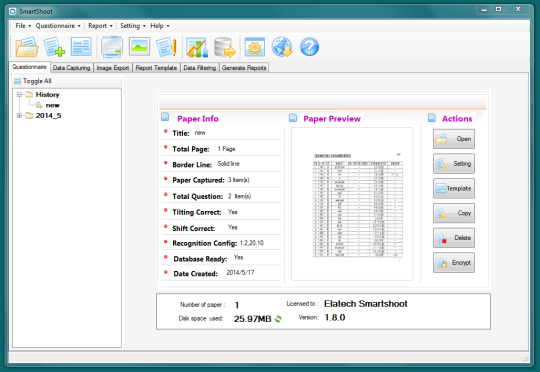
Task: Open the Setting menu
Action: pyautogui.click(x=133, y=26)
